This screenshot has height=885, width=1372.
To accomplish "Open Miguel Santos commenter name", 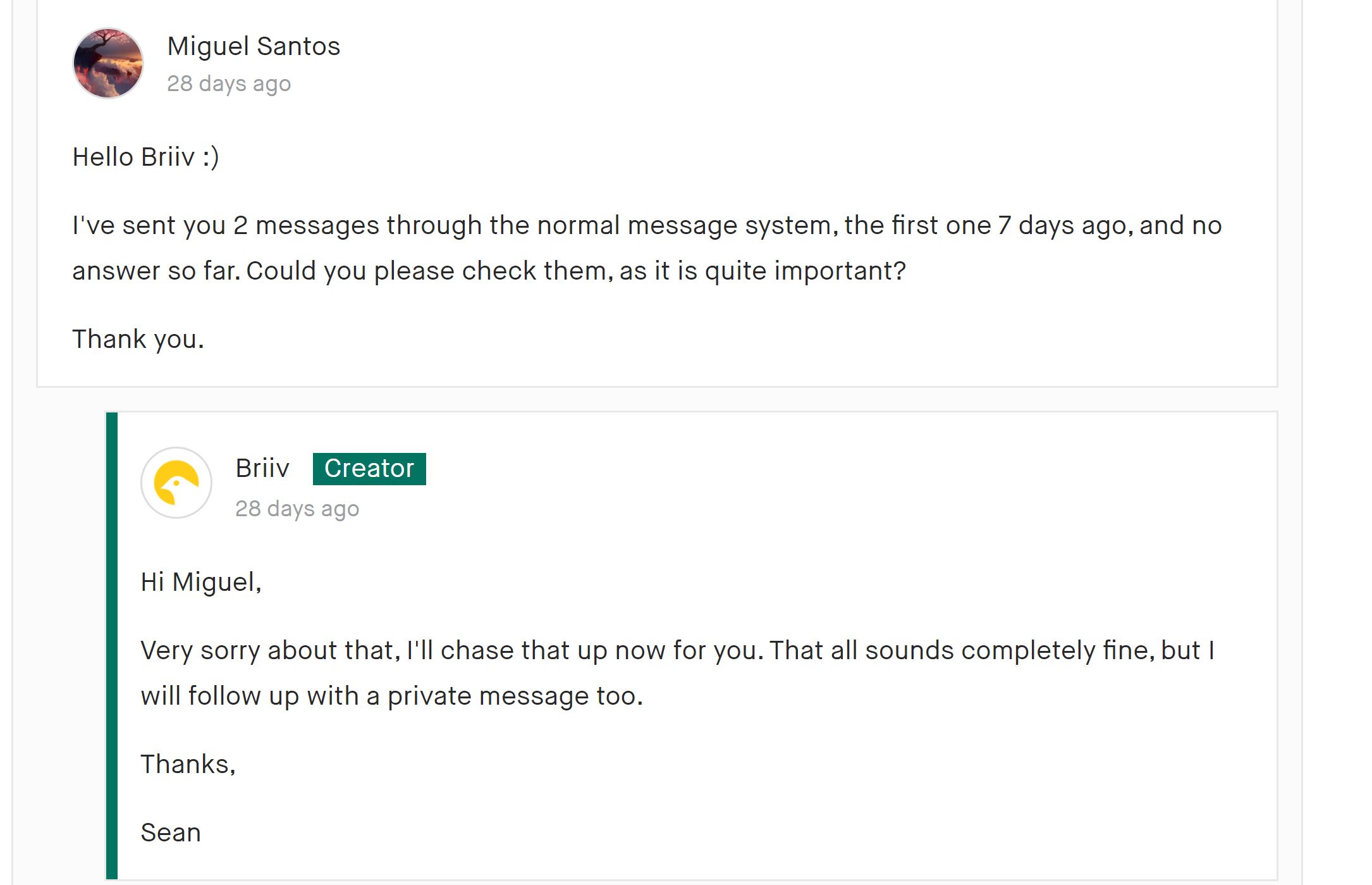I will (254, 46).
